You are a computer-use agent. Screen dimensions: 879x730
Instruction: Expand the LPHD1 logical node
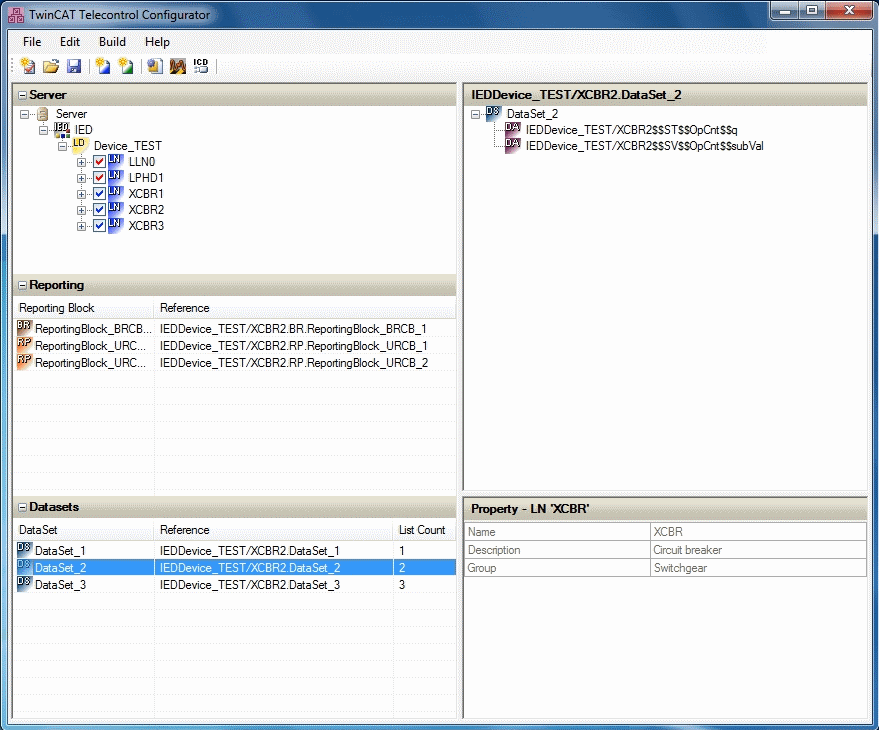coord(82,178)
